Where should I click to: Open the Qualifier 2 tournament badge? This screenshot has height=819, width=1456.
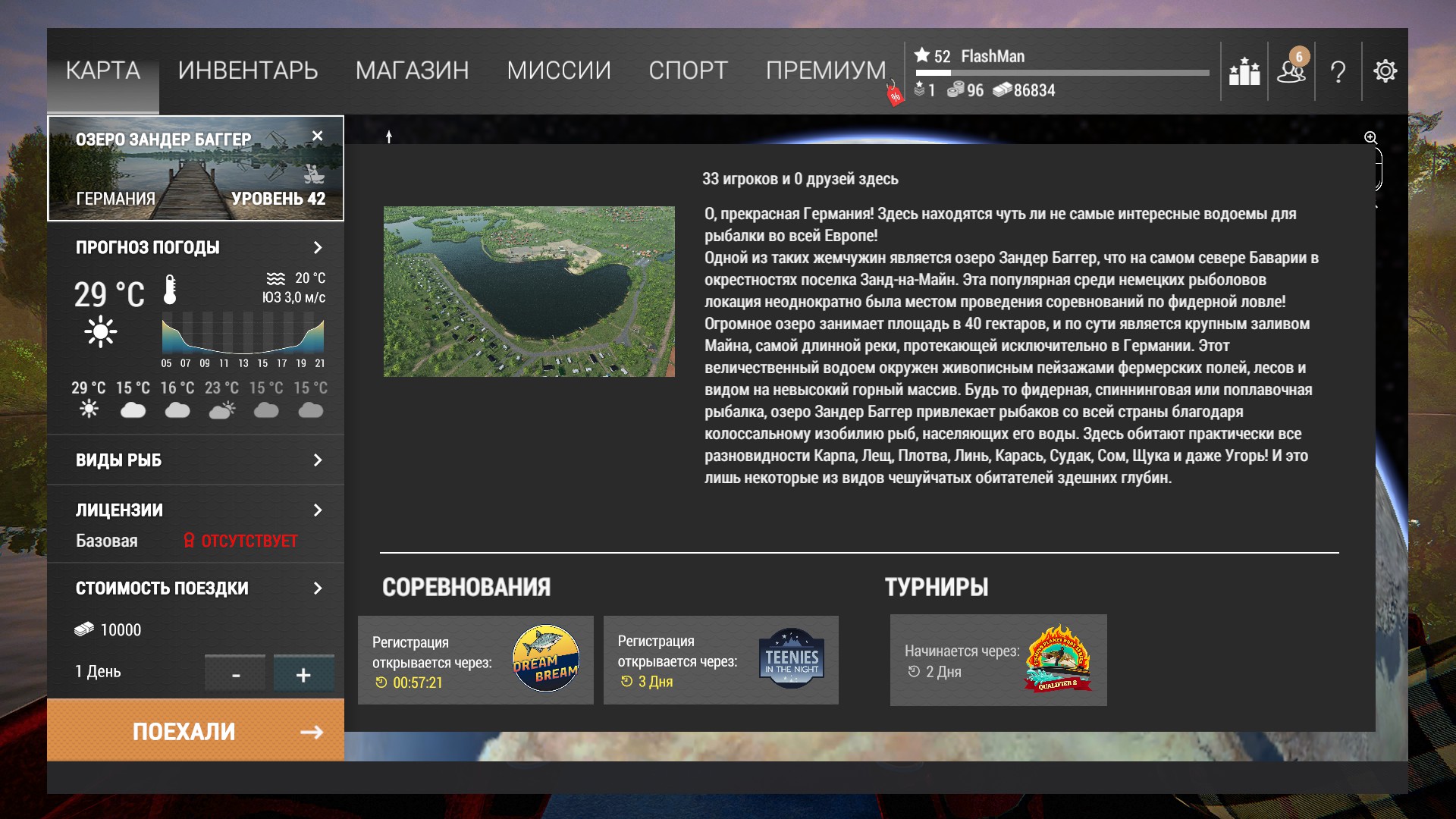[x=1059, y=658]
